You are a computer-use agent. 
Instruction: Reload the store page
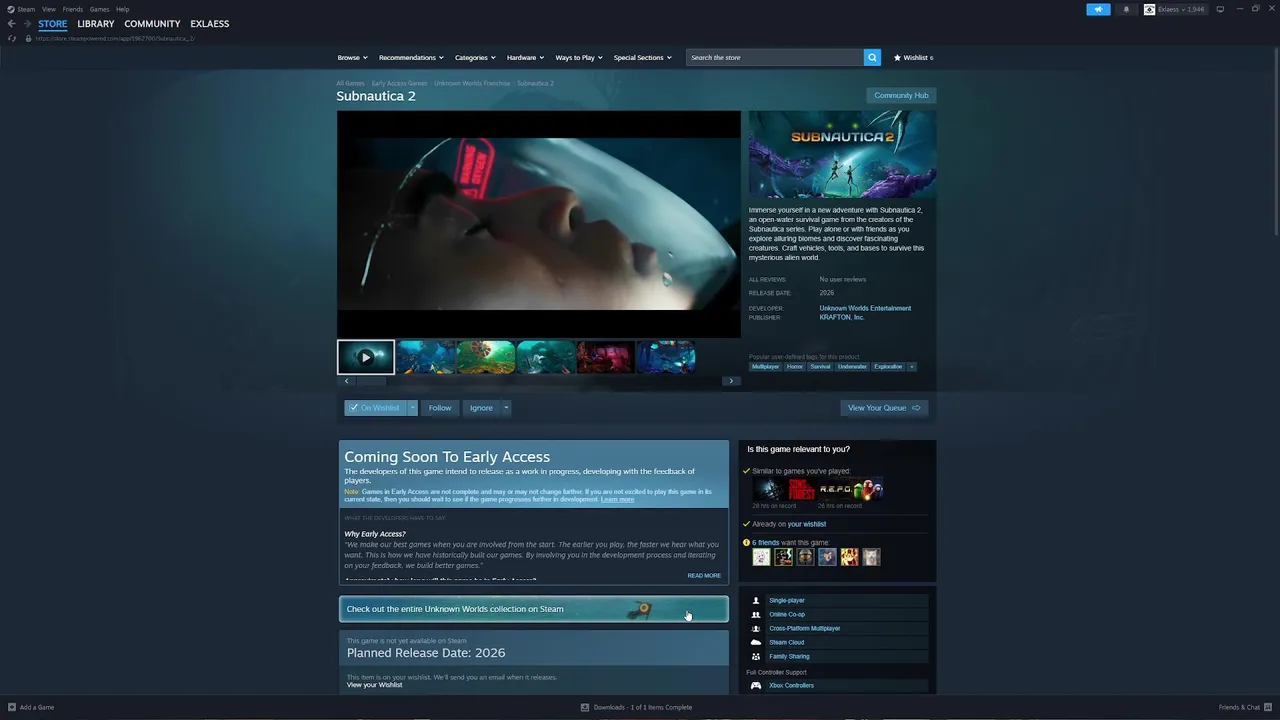click(12, 38)
